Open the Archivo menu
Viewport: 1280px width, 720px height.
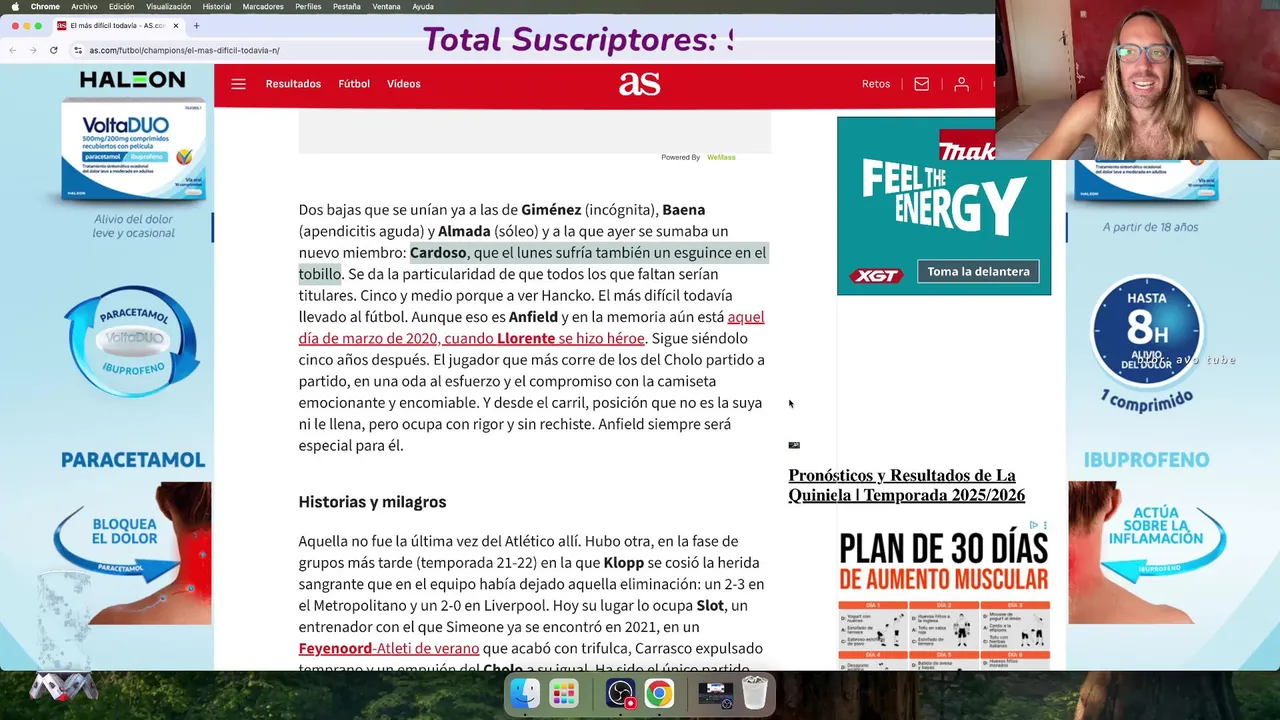click(x=84, y=6)
